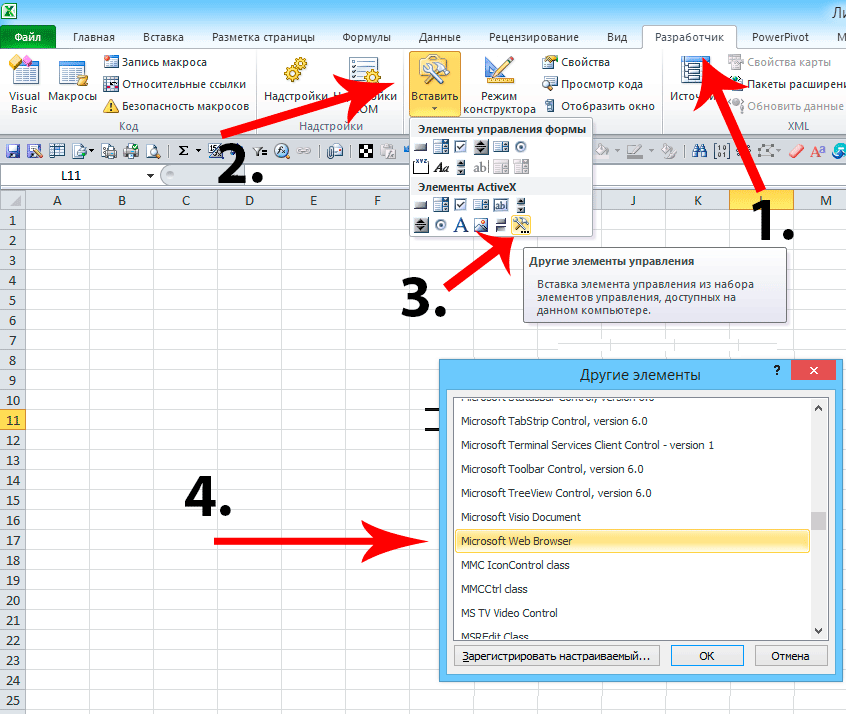Switch to the Данные tab

point(440,37)
